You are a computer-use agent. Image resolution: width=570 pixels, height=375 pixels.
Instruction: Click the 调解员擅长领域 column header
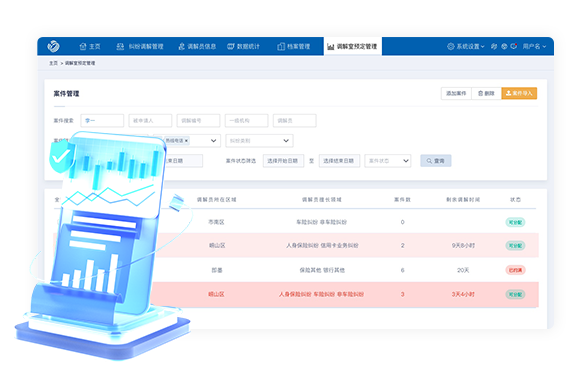[322, 199]
